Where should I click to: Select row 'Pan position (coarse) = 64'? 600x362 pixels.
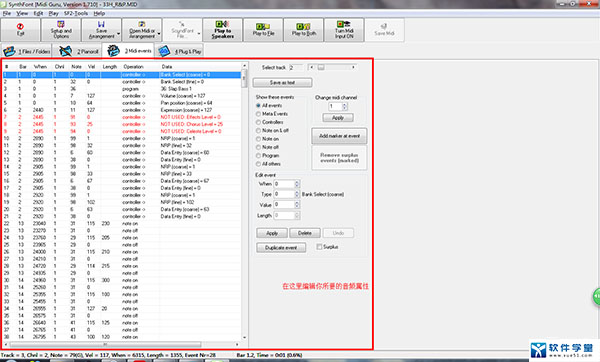coord(122,103)
